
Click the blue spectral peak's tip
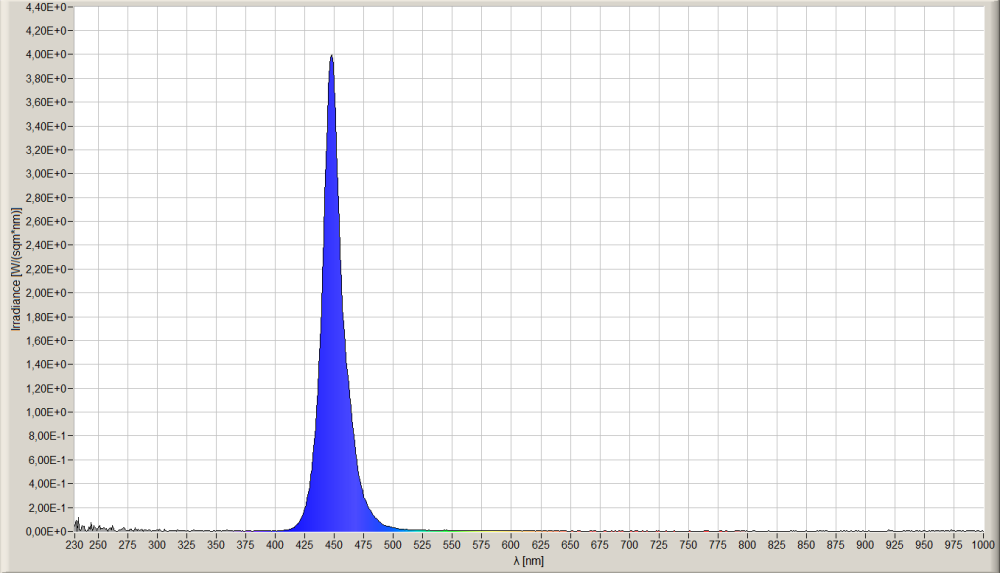point(332,56)
